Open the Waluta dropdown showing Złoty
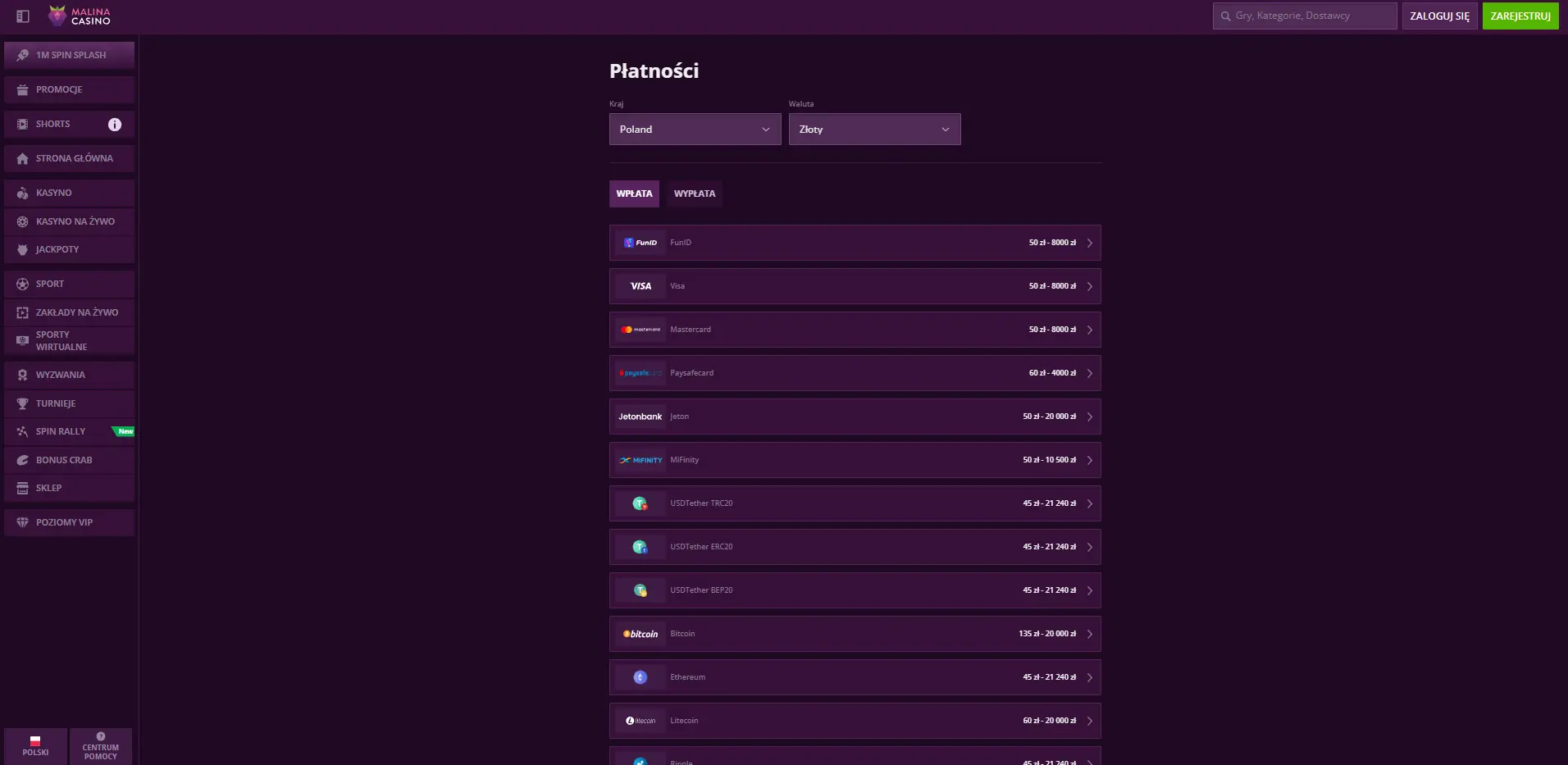This screenshot has height=765, width=1568. pos(874,130)
